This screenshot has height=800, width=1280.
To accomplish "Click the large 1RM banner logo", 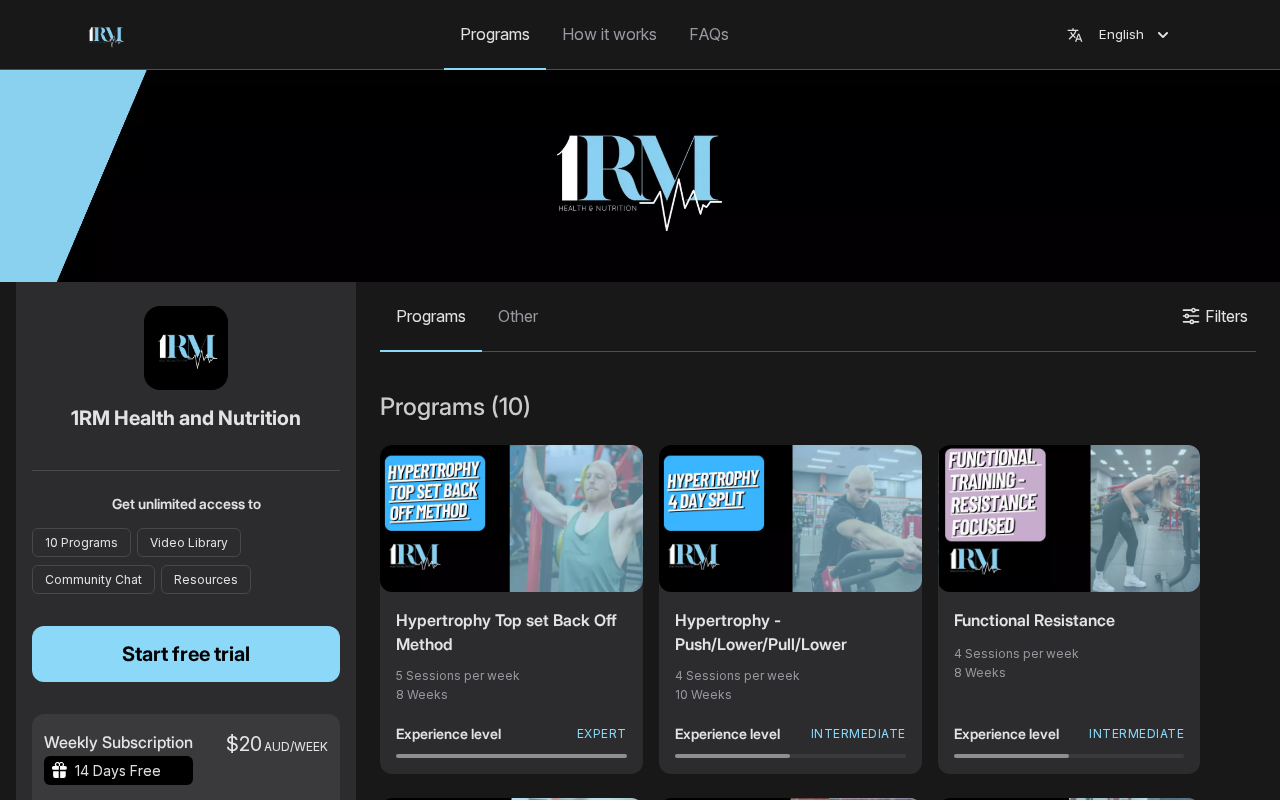I will click(x=639, y=182).
